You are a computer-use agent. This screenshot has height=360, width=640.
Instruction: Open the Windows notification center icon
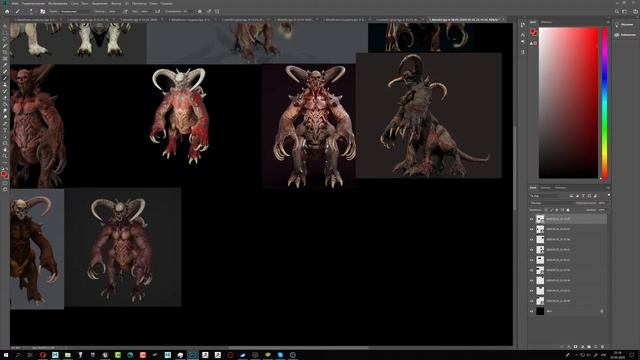[x=632, y=355]
